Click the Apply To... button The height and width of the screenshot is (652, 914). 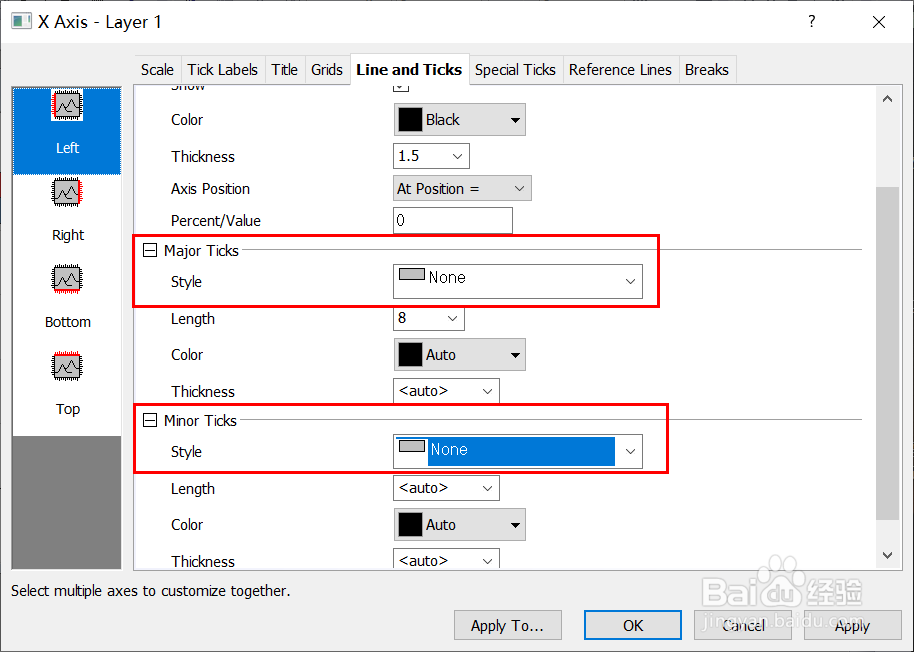tap(507, 625)
